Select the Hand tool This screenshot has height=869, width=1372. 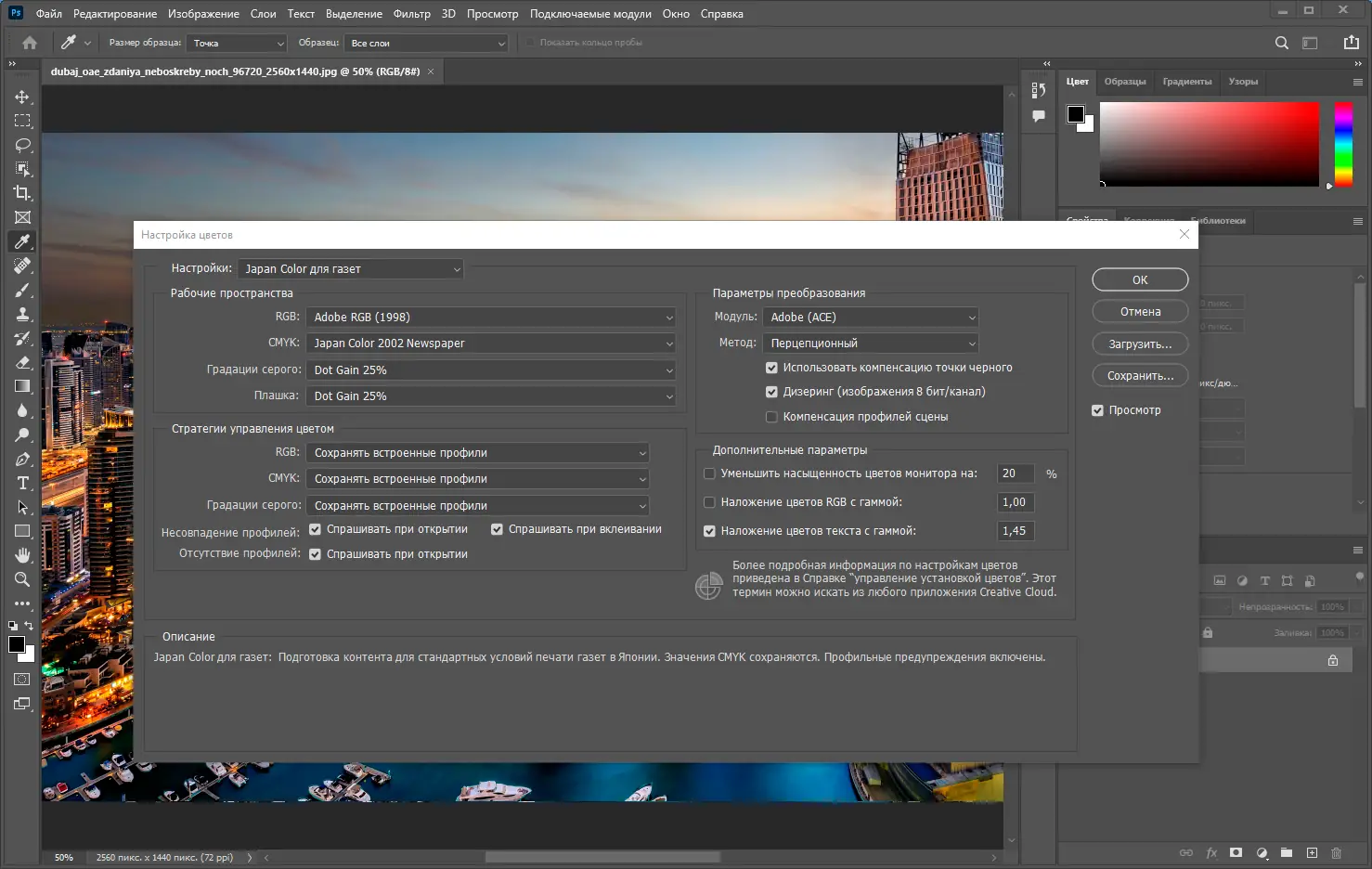(x=22, y=555)
